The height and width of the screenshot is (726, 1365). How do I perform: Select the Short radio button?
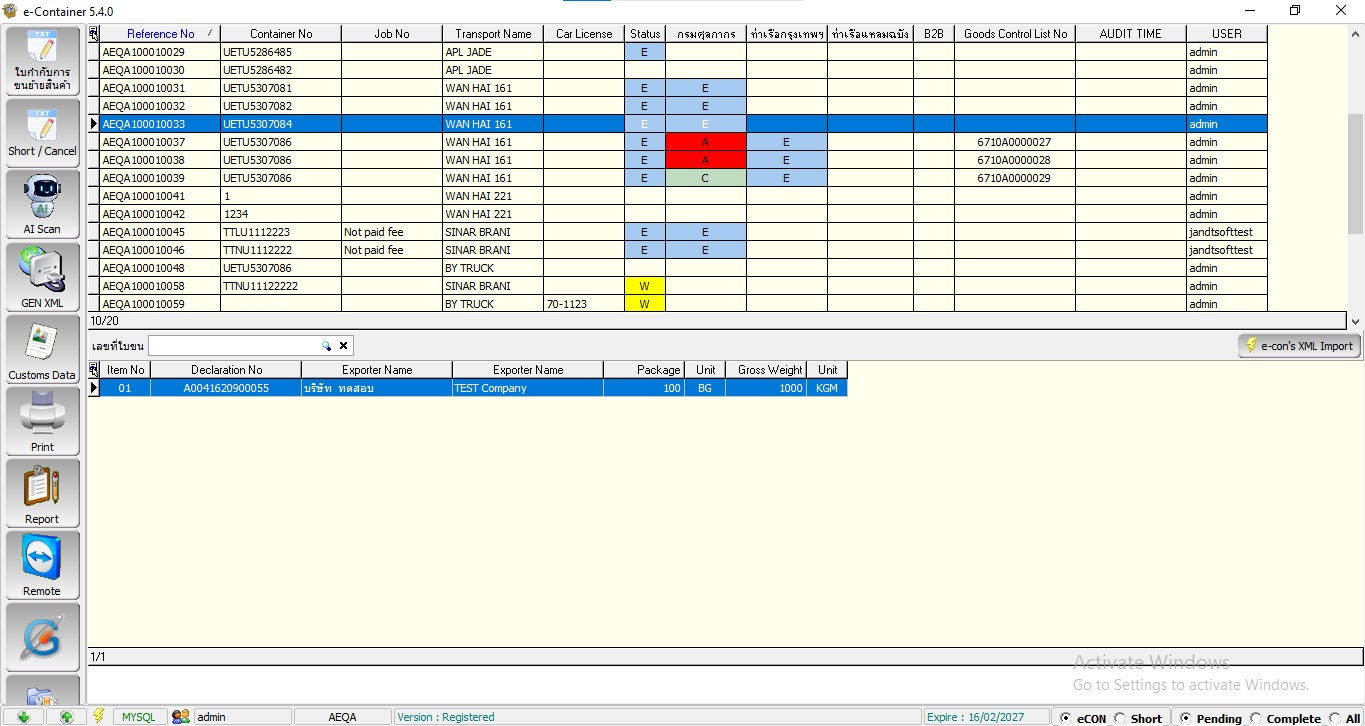coord(1120,718)
